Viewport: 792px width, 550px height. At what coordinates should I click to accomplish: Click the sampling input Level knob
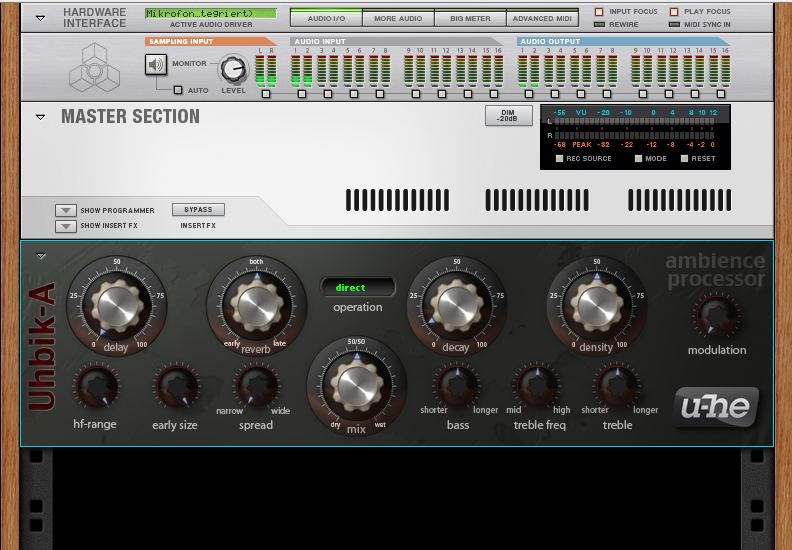pos(233,68)
